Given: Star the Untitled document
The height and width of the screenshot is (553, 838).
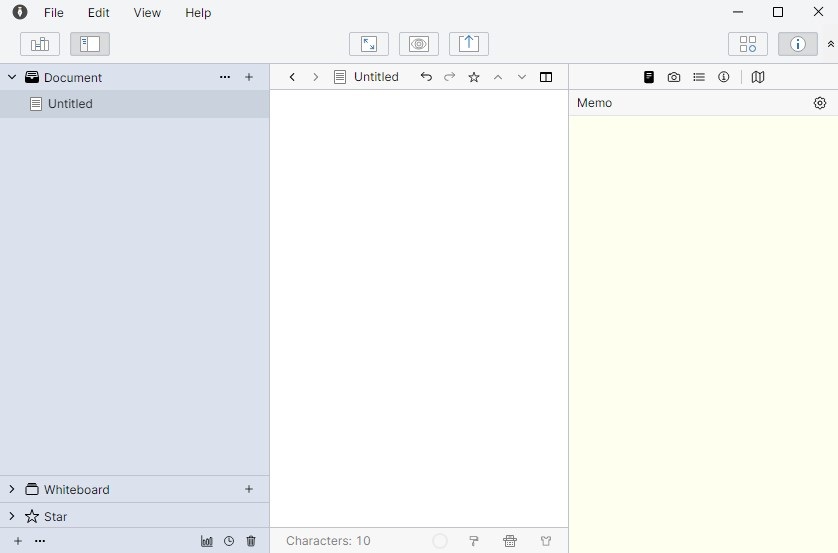Looking at the screenshot, I should click(x=474, y=77).
